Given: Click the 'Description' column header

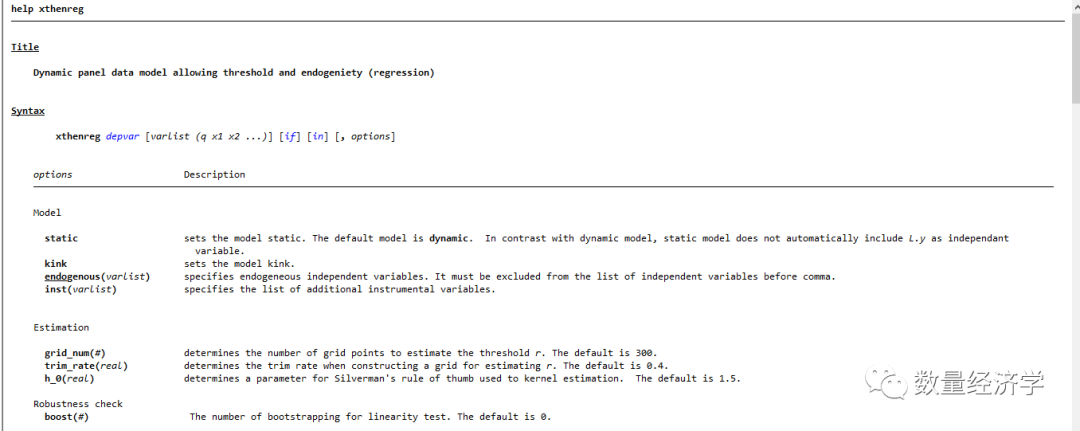Looking at the screenshot, I should [214, 175].
